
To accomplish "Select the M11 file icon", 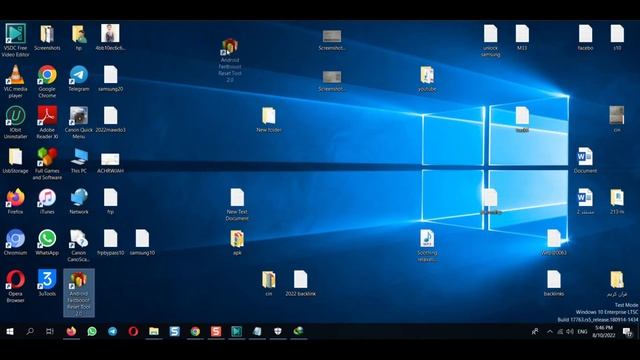I will click(x=522, y=37).
